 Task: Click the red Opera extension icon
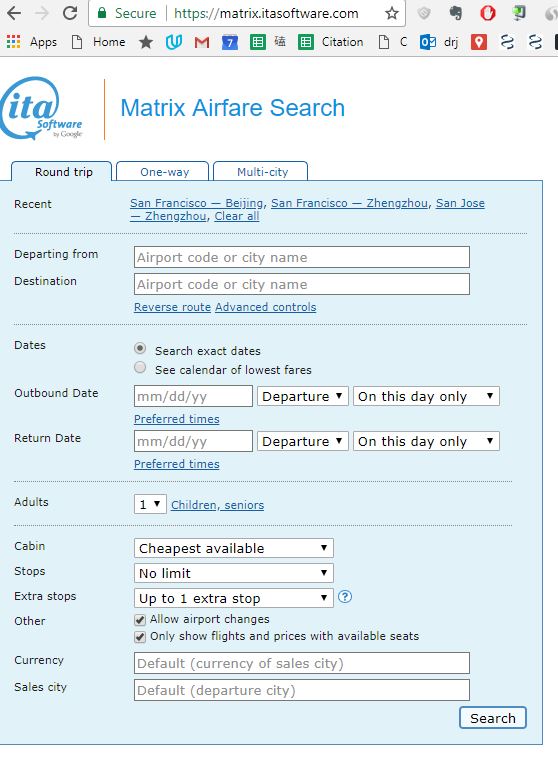(487, 13)
